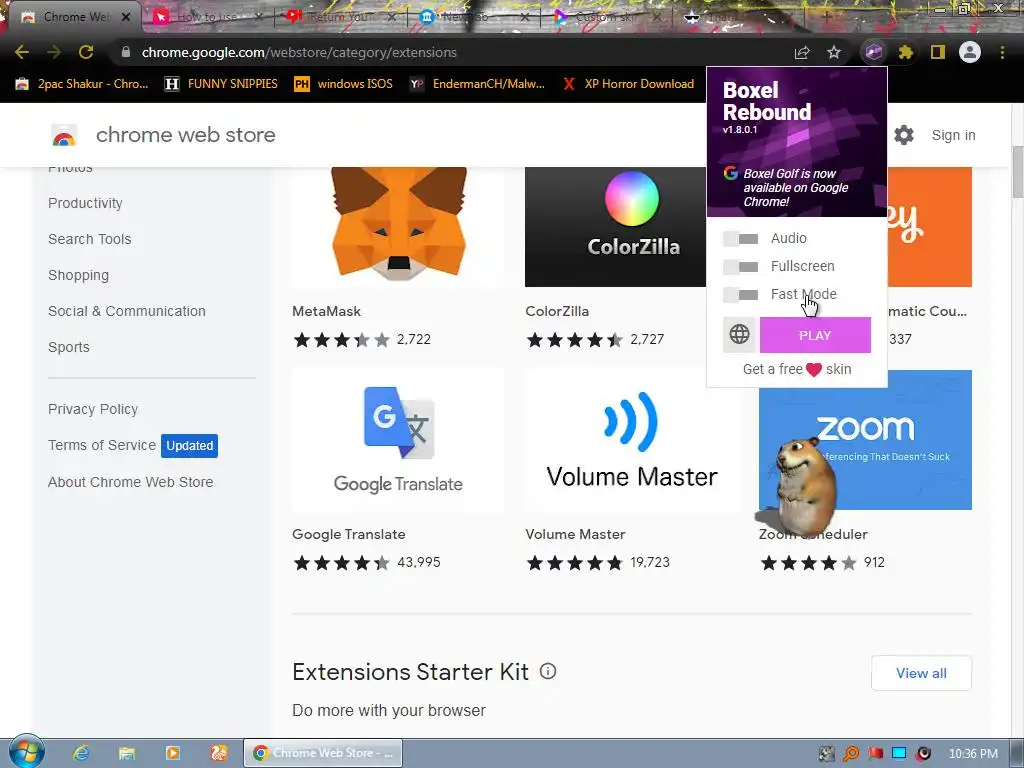
Task: Open the ColorZilla extension thumbnail
Action: click(x=615, y=226)
